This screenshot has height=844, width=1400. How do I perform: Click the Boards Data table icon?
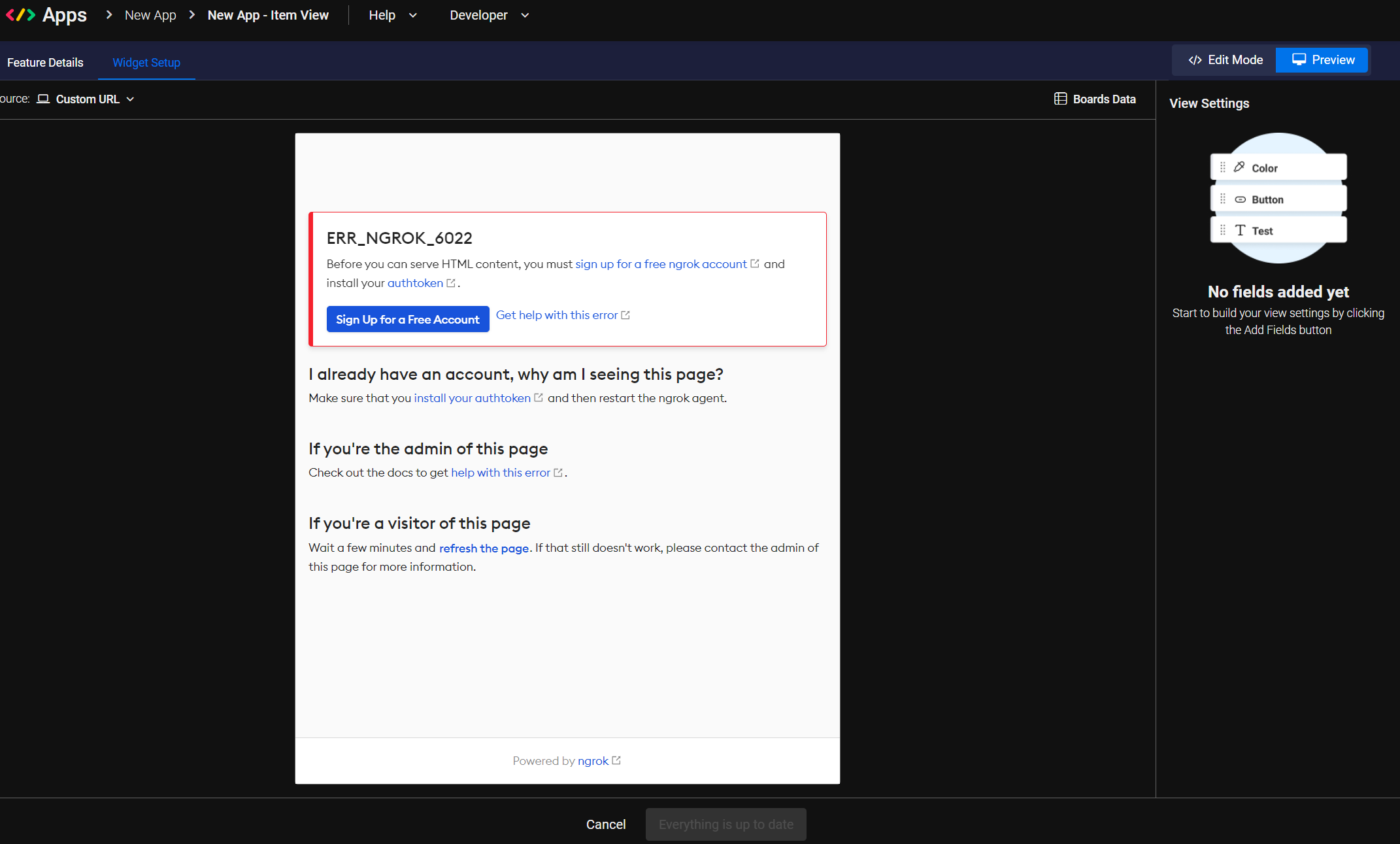coord(1060,99)
